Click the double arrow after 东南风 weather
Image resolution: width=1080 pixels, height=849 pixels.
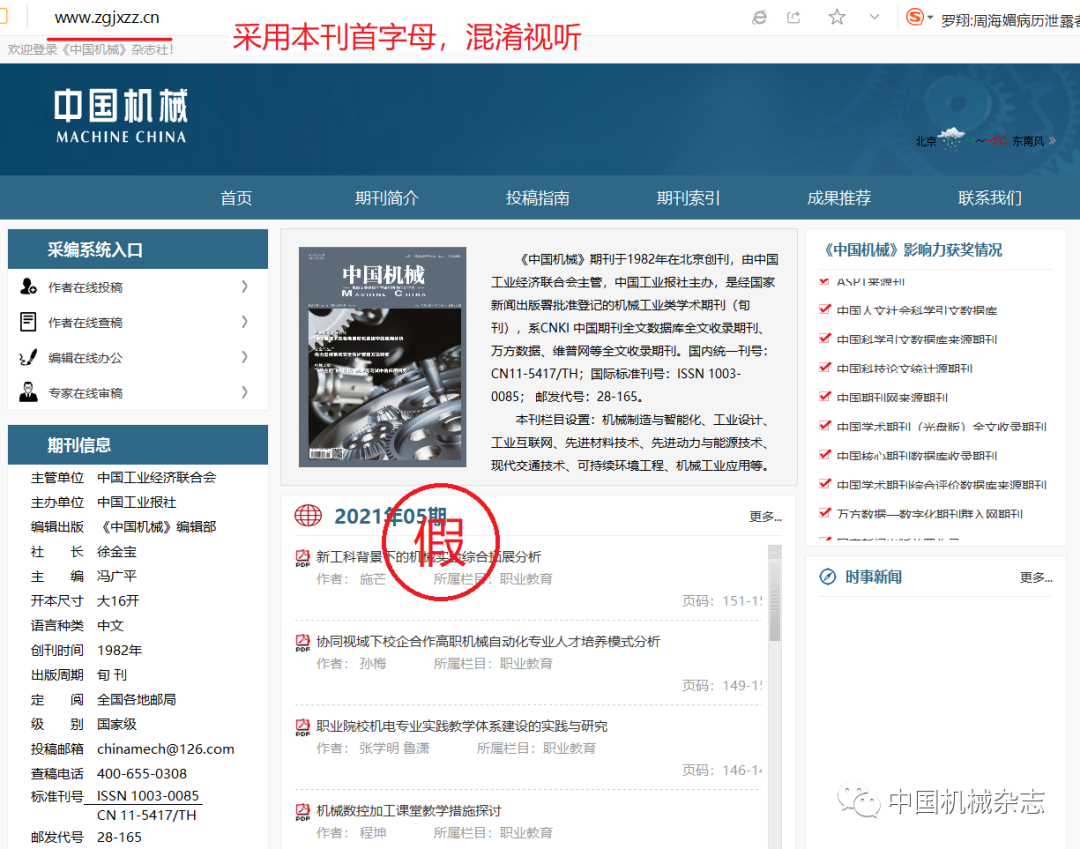coord(1052,141)
